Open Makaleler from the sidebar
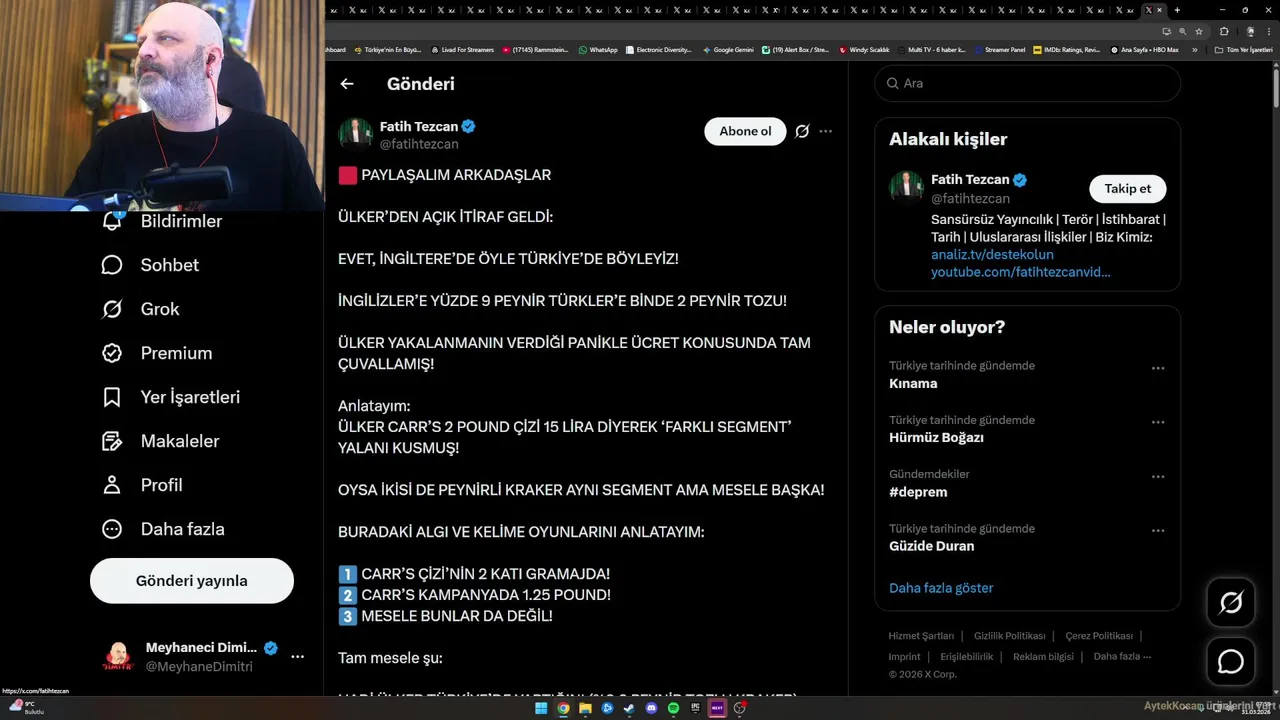1280x720 pixels. pyautogui.click(x=160, y=441)
